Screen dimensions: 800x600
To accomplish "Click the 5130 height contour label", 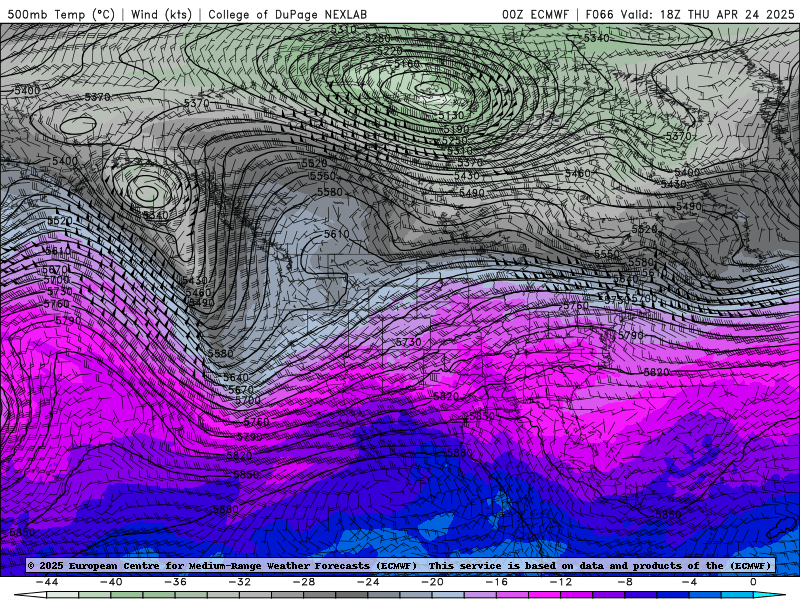I will pos(451,116).
